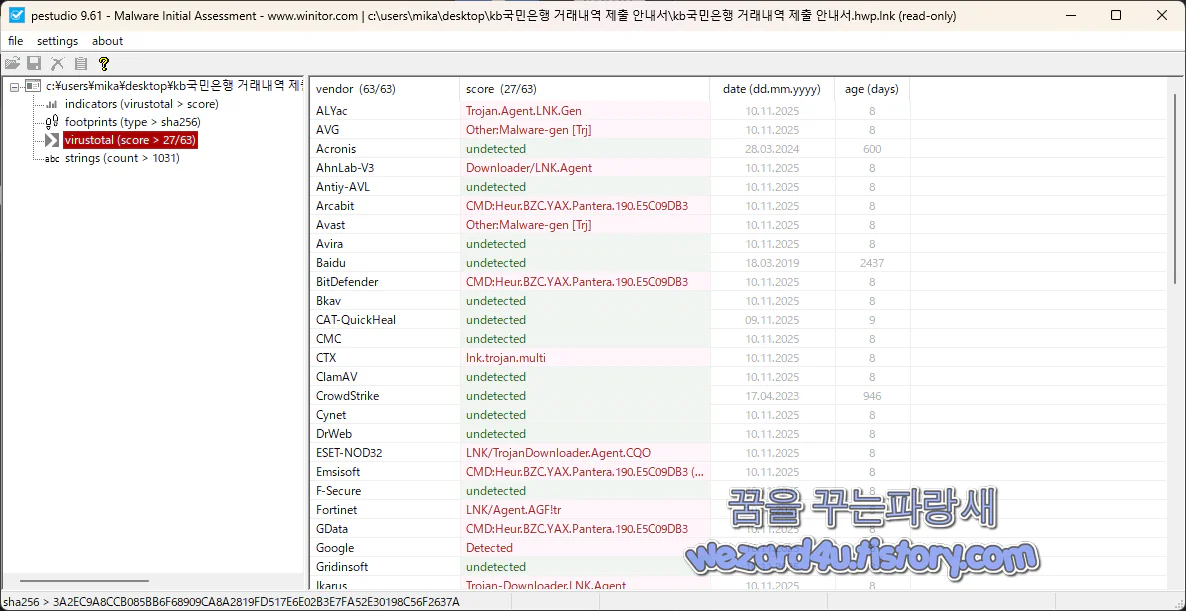
Task: Select the Antiy-AVL vendor cell
Action: point(384,187)
